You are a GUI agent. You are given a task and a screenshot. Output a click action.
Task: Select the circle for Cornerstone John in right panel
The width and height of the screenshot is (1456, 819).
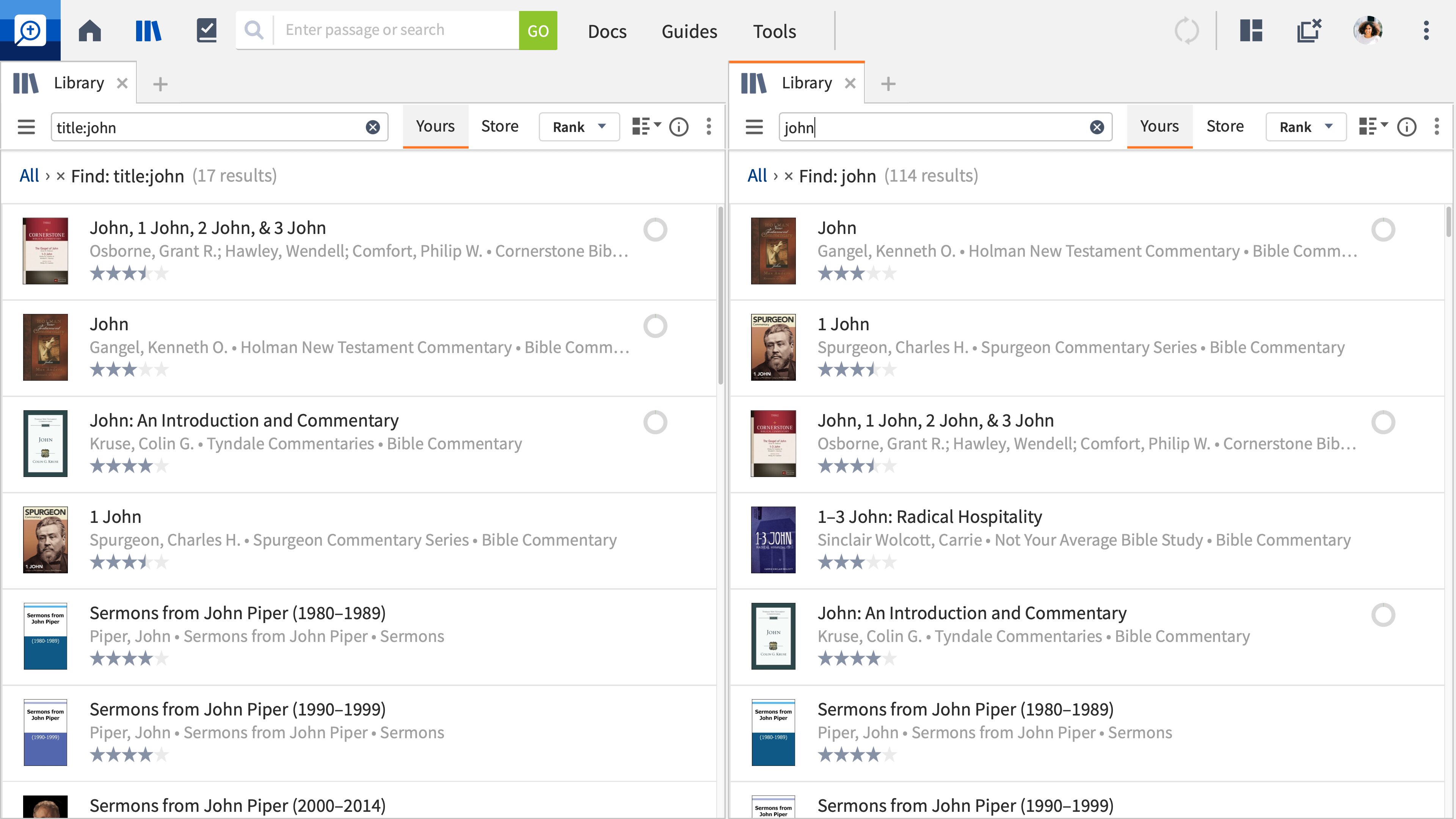(1384, 422)
